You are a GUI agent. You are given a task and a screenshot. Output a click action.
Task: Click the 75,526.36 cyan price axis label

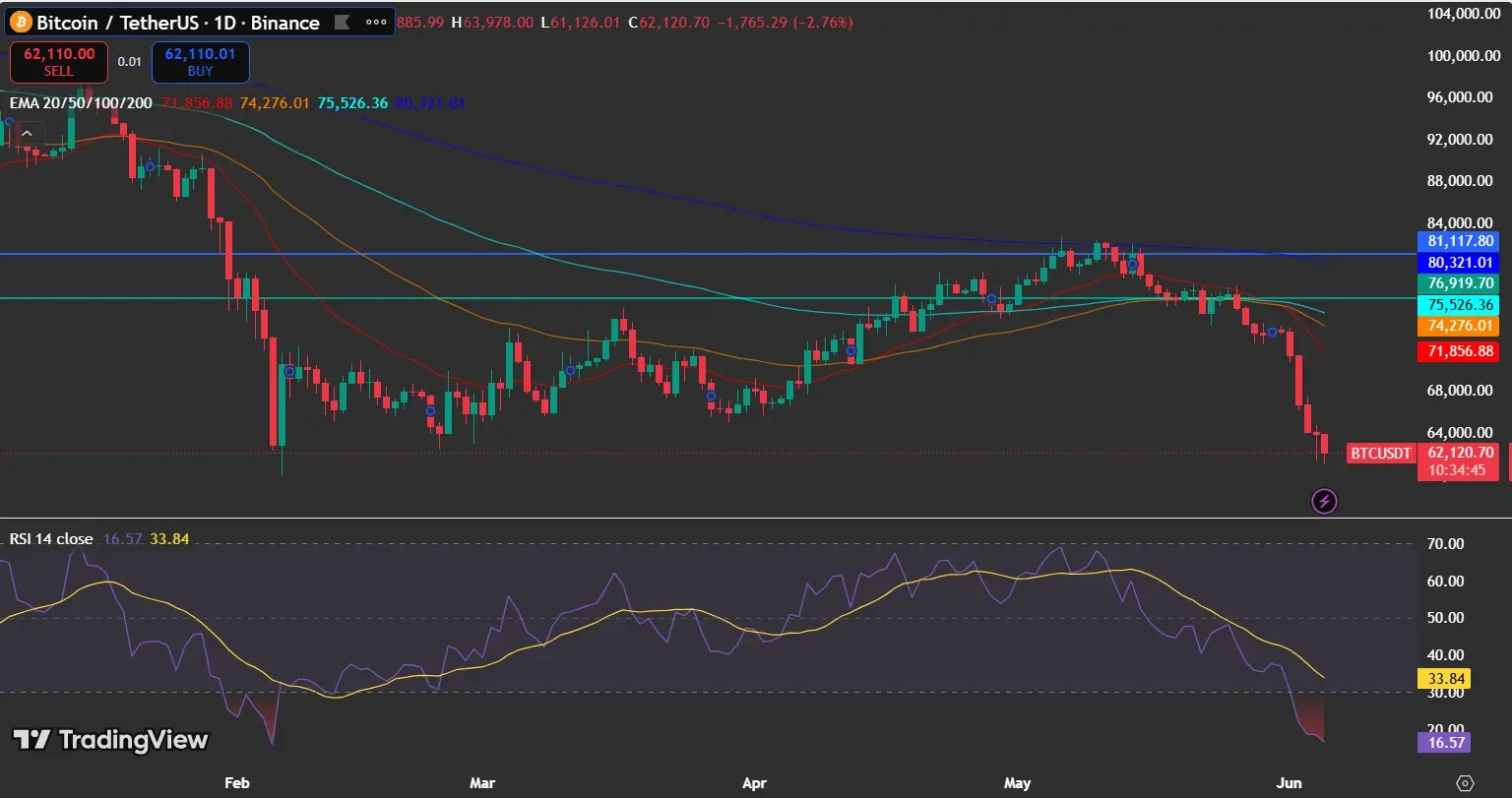1461,305
